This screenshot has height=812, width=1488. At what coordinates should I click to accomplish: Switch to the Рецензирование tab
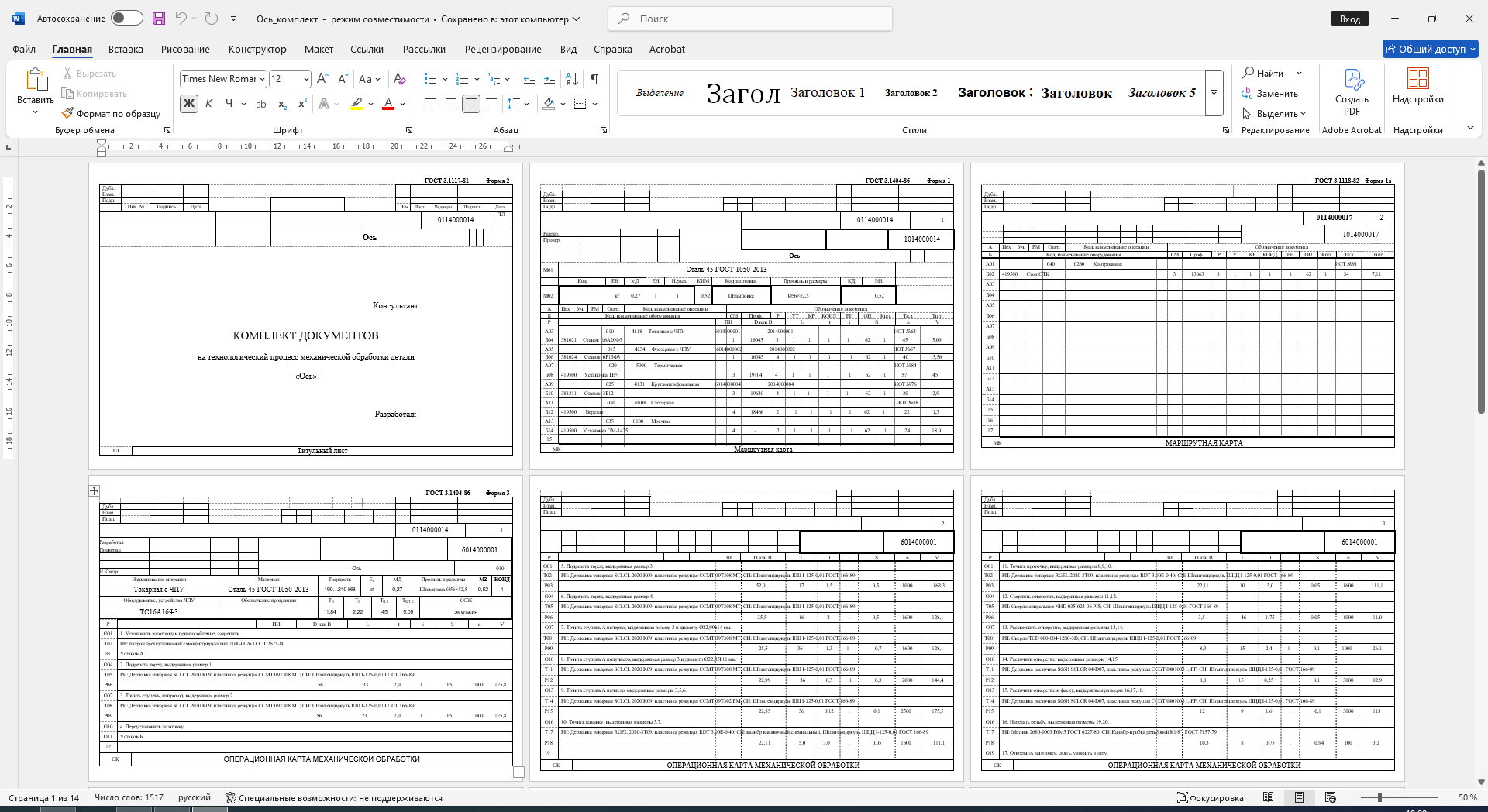503,49
